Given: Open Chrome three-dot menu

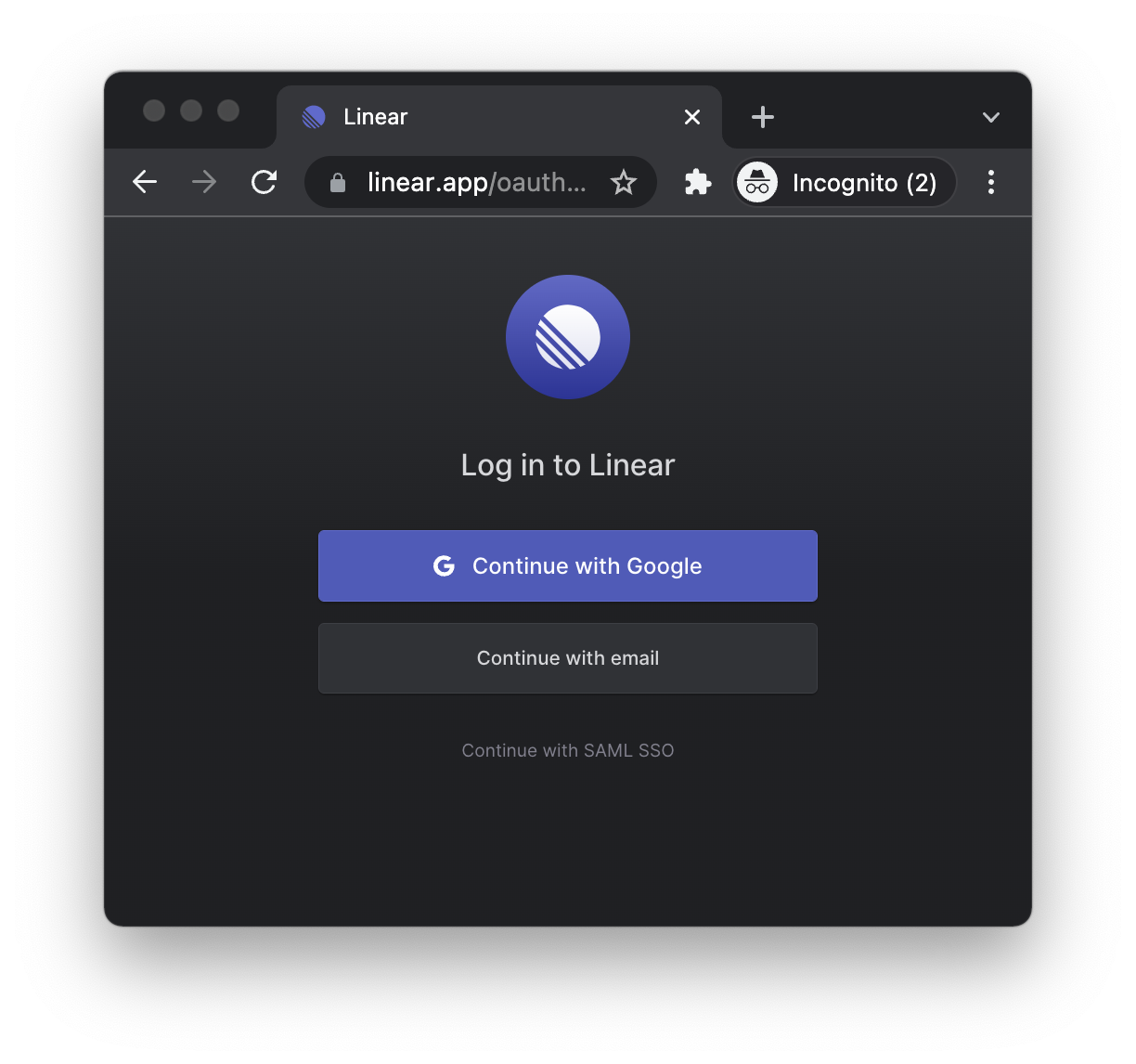Looking at the screenshot, I should point(991,182).
